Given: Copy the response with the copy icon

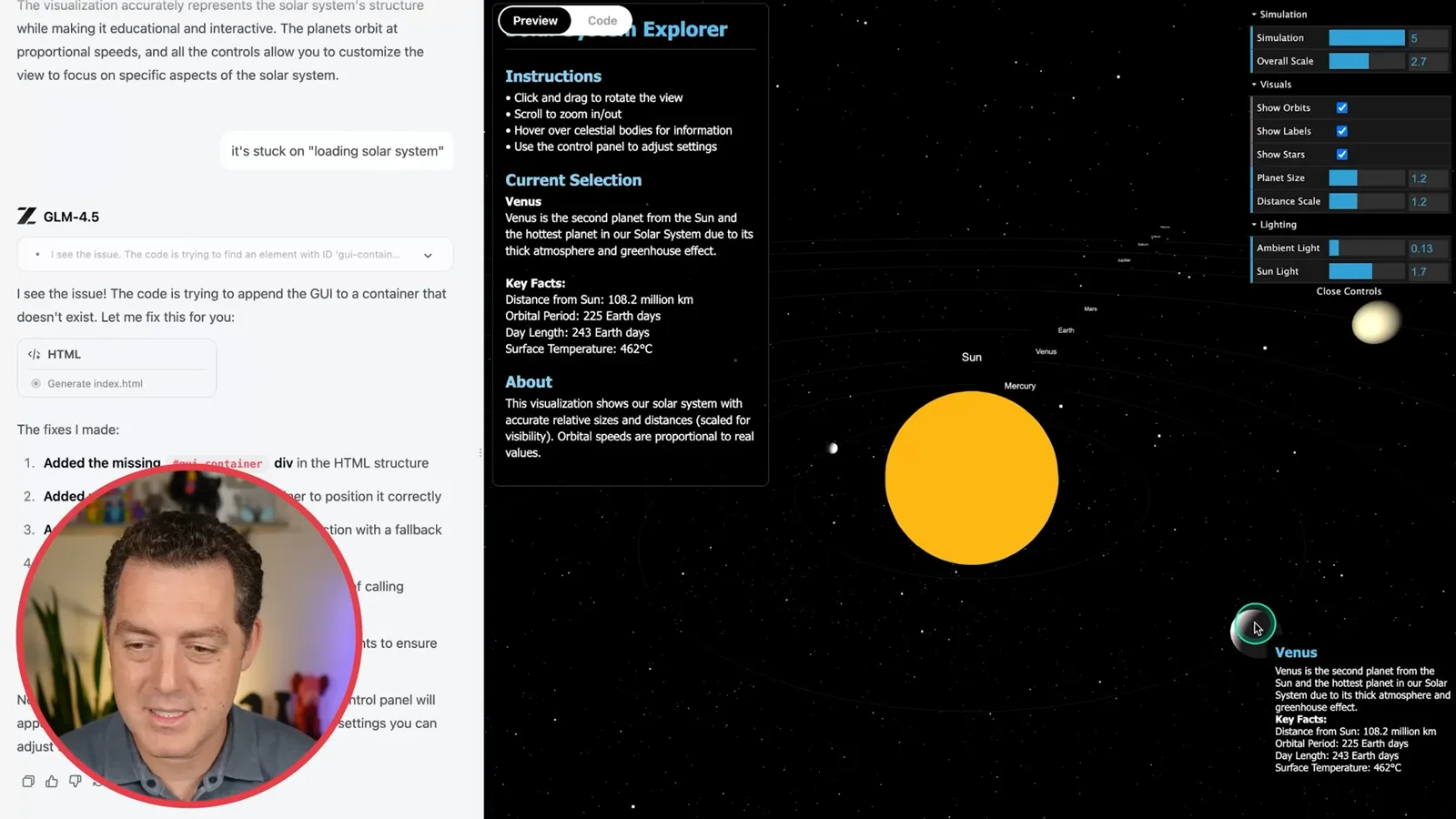Looking at the screenshot, I should [28, 781].
